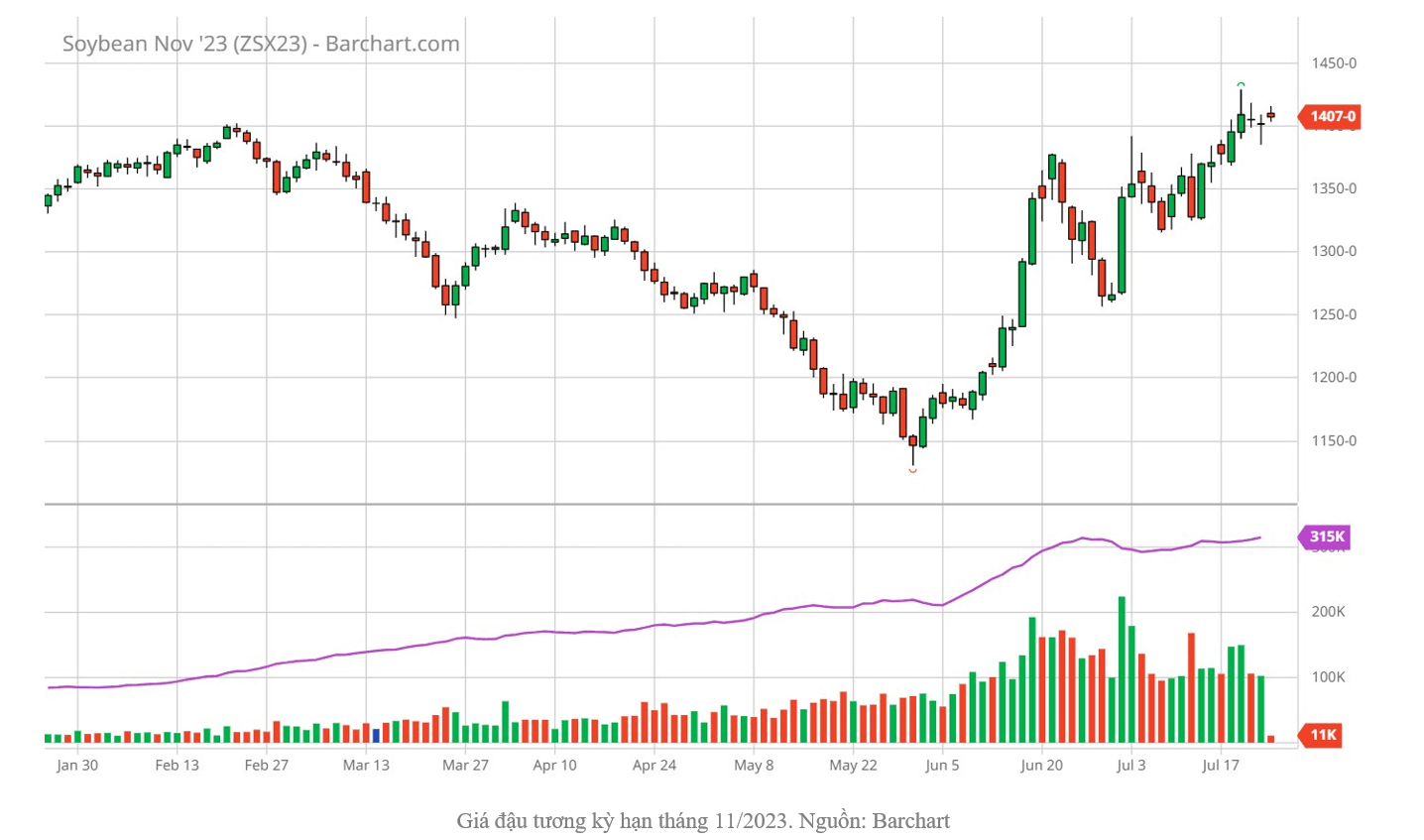Screen dimensions: 1424x840
Task: Click the Apr 10 date label
Action: 554,765
